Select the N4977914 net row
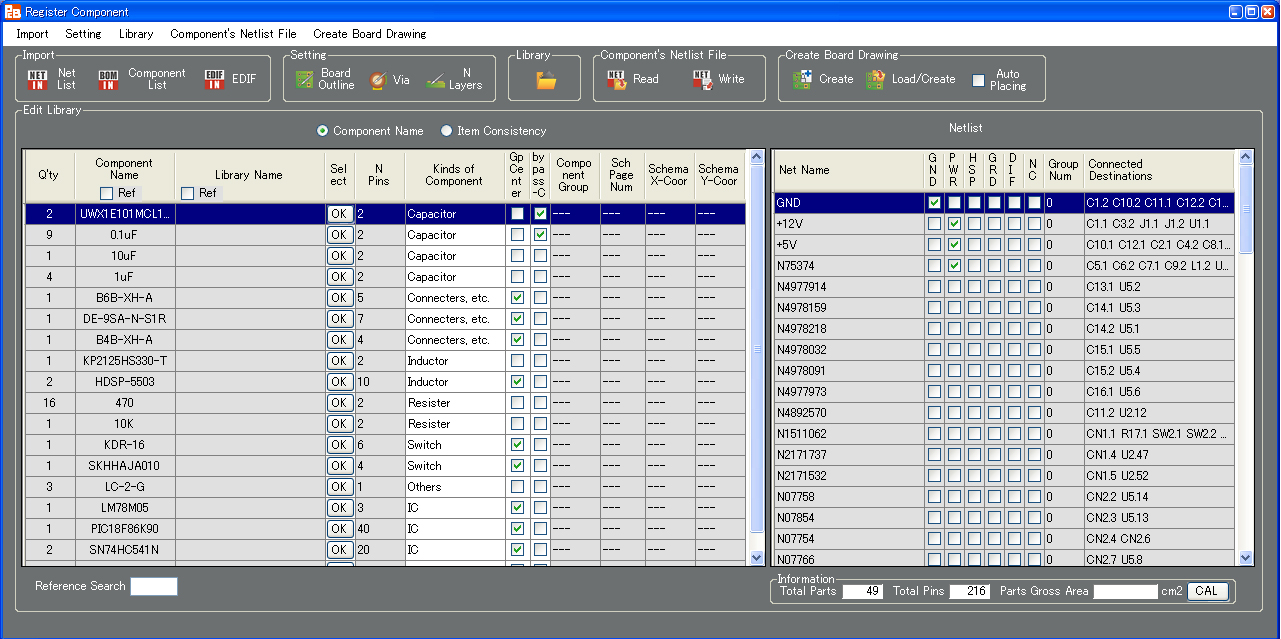 1005,287
